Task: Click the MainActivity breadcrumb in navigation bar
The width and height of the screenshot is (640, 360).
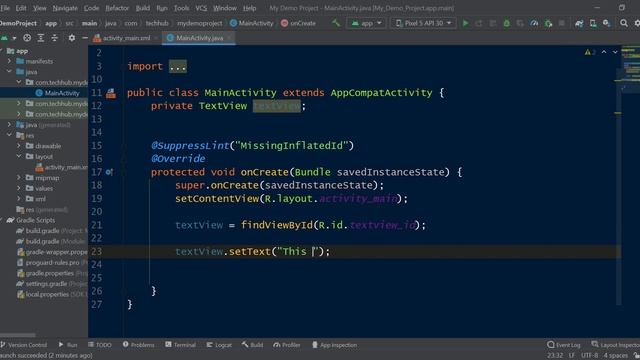Action: click(x=251, y=23)
